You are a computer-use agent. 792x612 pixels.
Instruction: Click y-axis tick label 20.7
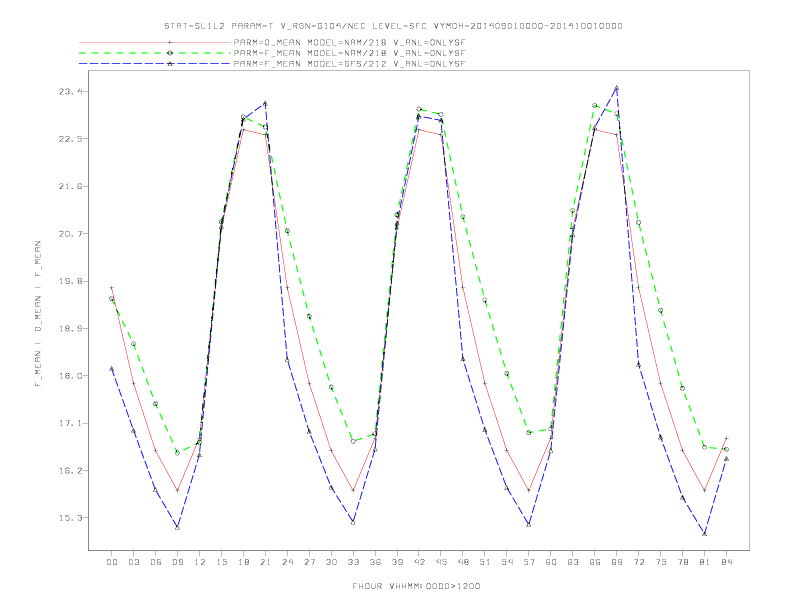click(70, 234)
